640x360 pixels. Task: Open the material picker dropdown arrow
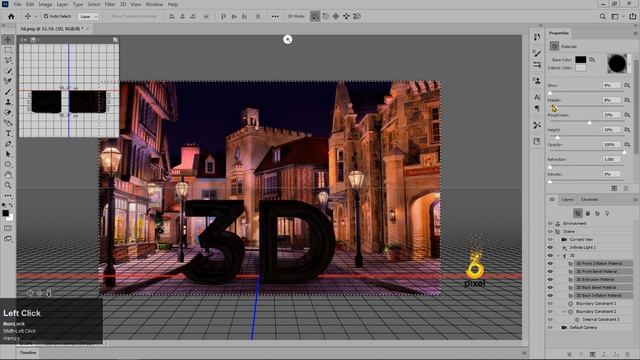pos(629,64)
